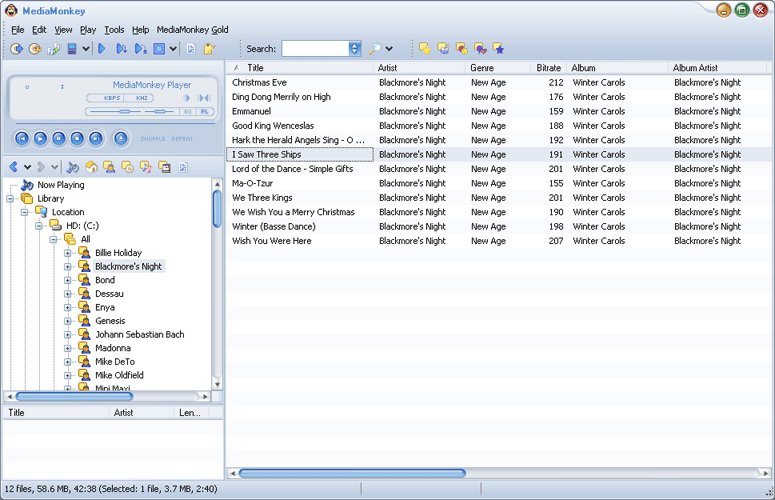Click into the Search input field
775x500 pixels.
(315, 48)
